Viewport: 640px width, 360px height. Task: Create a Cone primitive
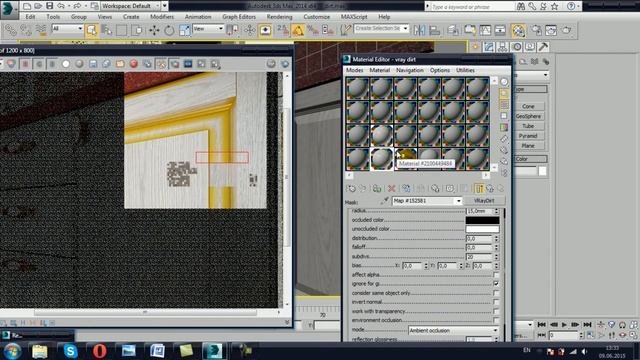tap(528, 106)
